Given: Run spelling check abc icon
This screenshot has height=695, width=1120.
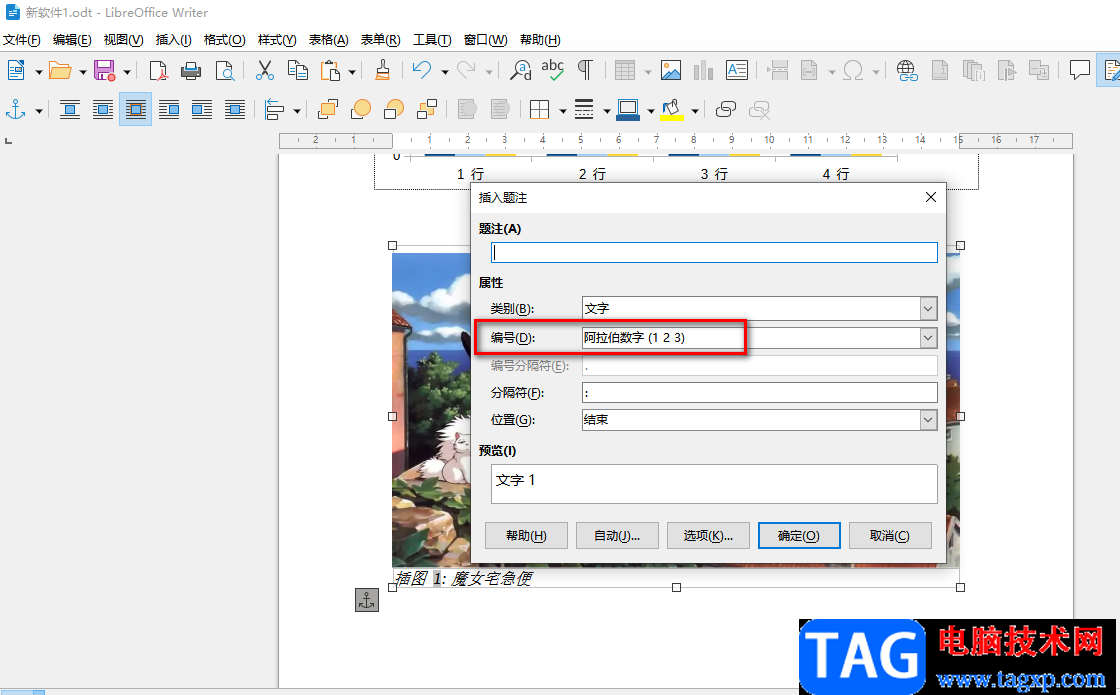Looking at the screenshot, I should pos(552,71).
